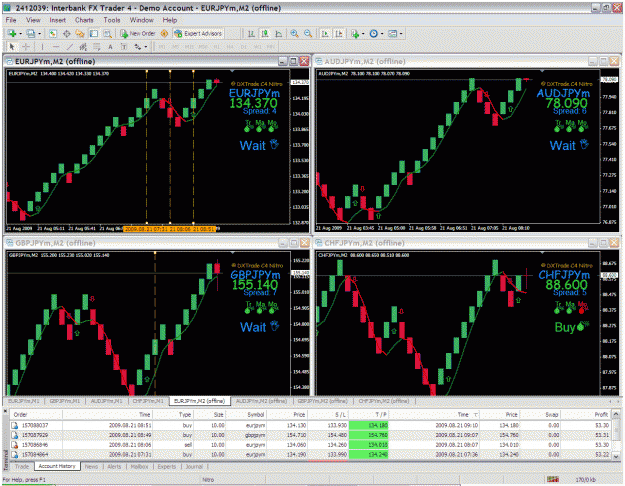Open the Tools menu
This screenshot has height=486, width=625.
coord(112,20)
